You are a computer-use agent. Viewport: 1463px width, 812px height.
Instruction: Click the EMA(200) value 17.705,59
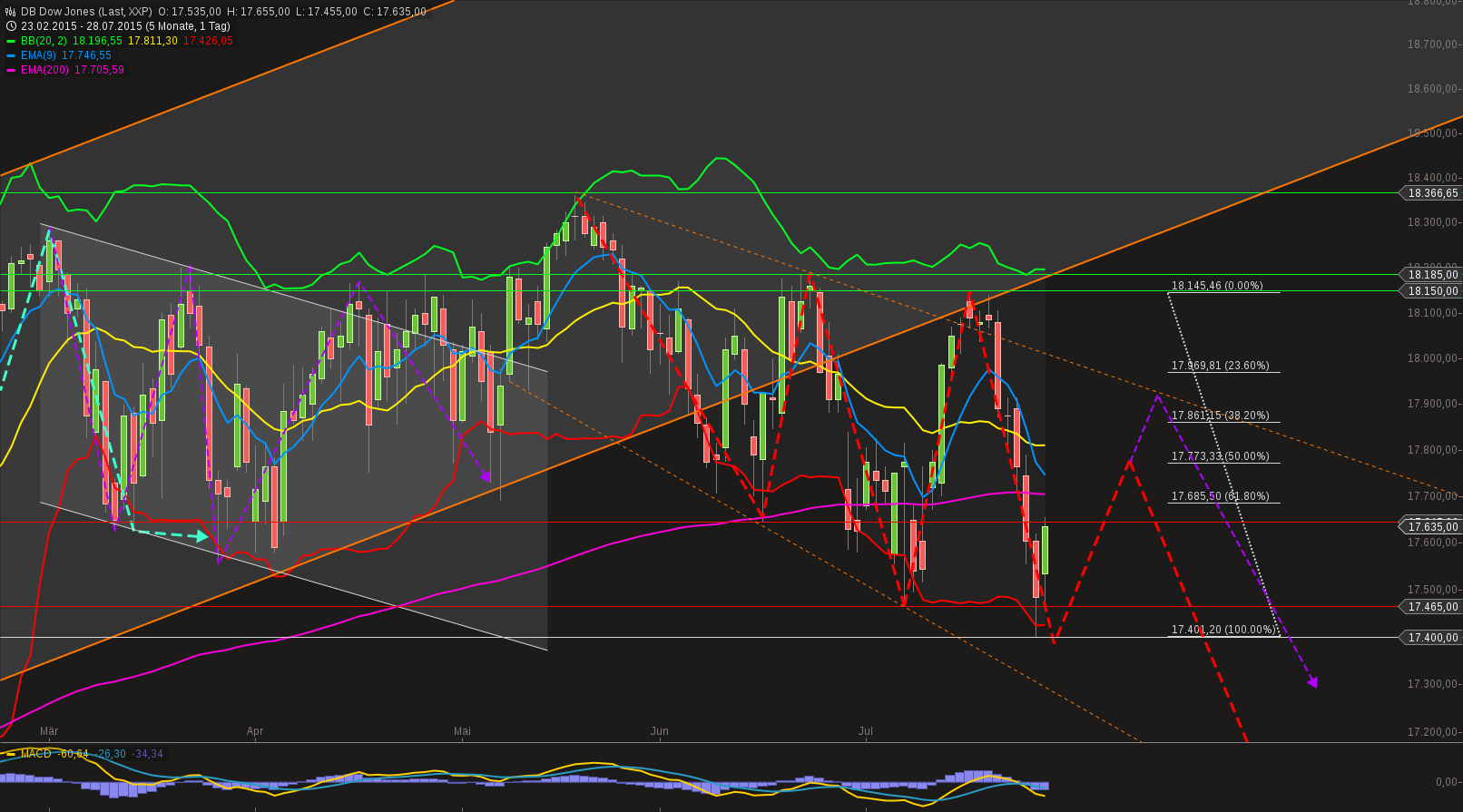point(99,70)
